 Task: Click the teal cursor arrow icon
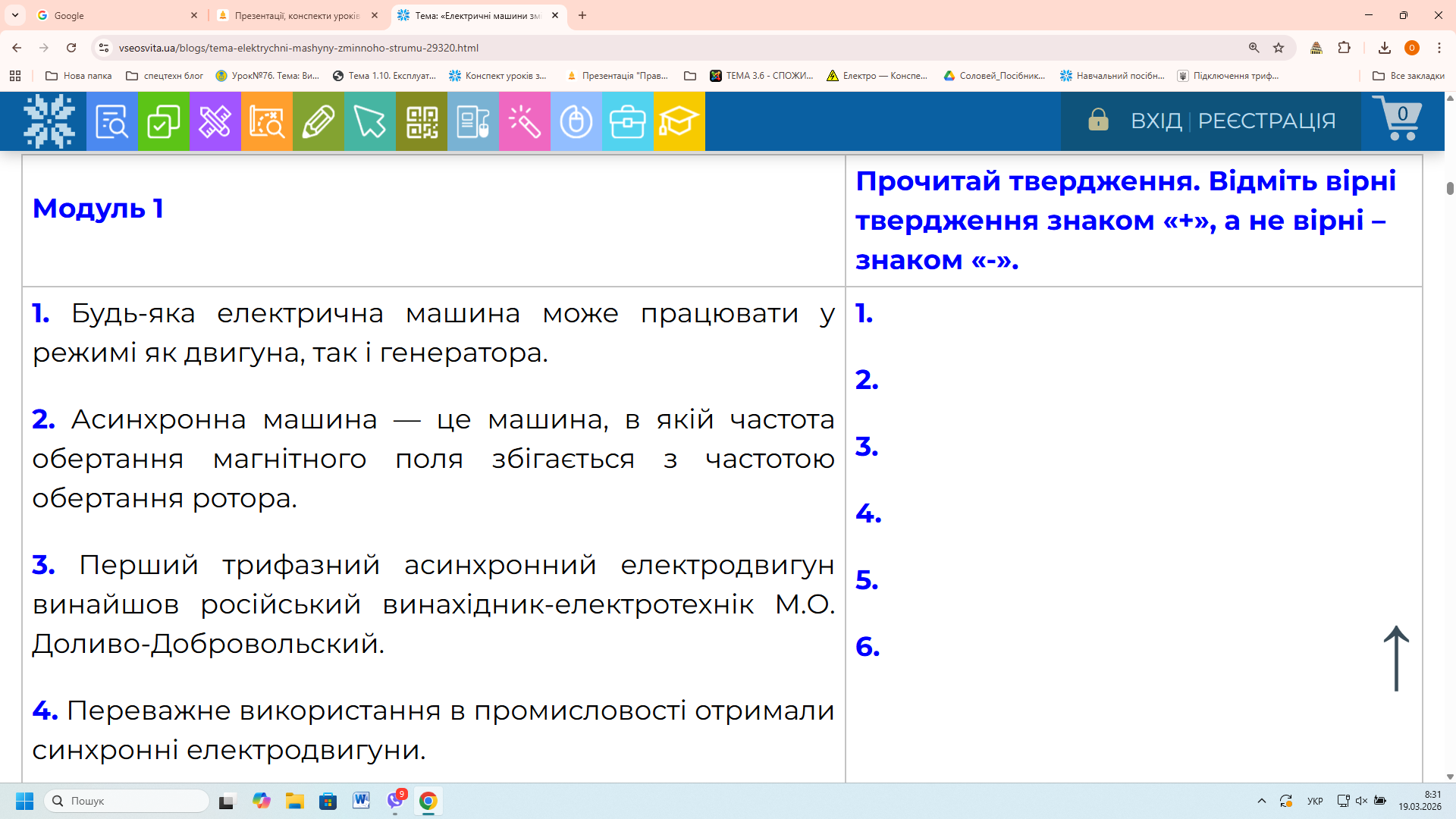[x=370, y=121]
